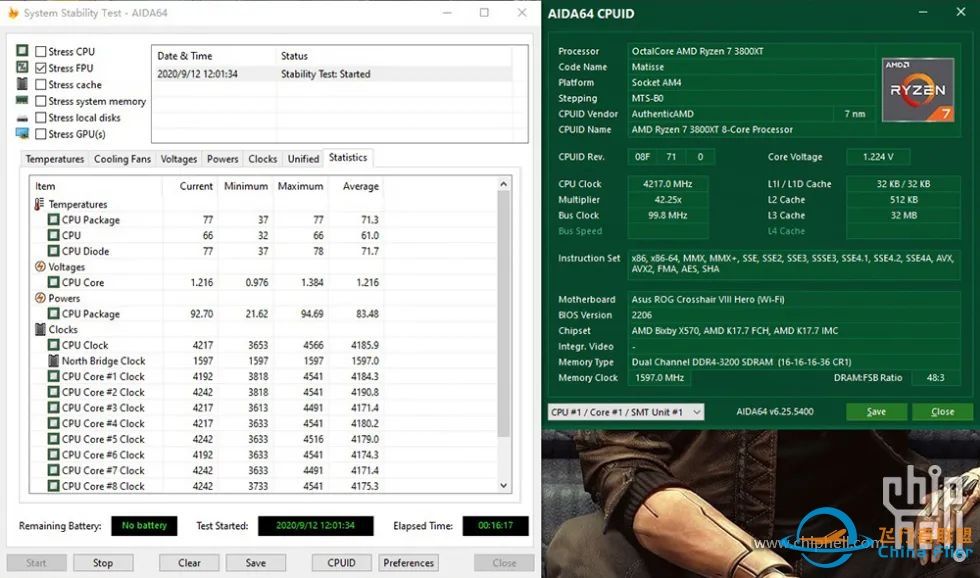The height and width of the screenshot is (578, 980).
Task: Click the CPU Clock 4217.0 MHz value
Action: (668, 184)
